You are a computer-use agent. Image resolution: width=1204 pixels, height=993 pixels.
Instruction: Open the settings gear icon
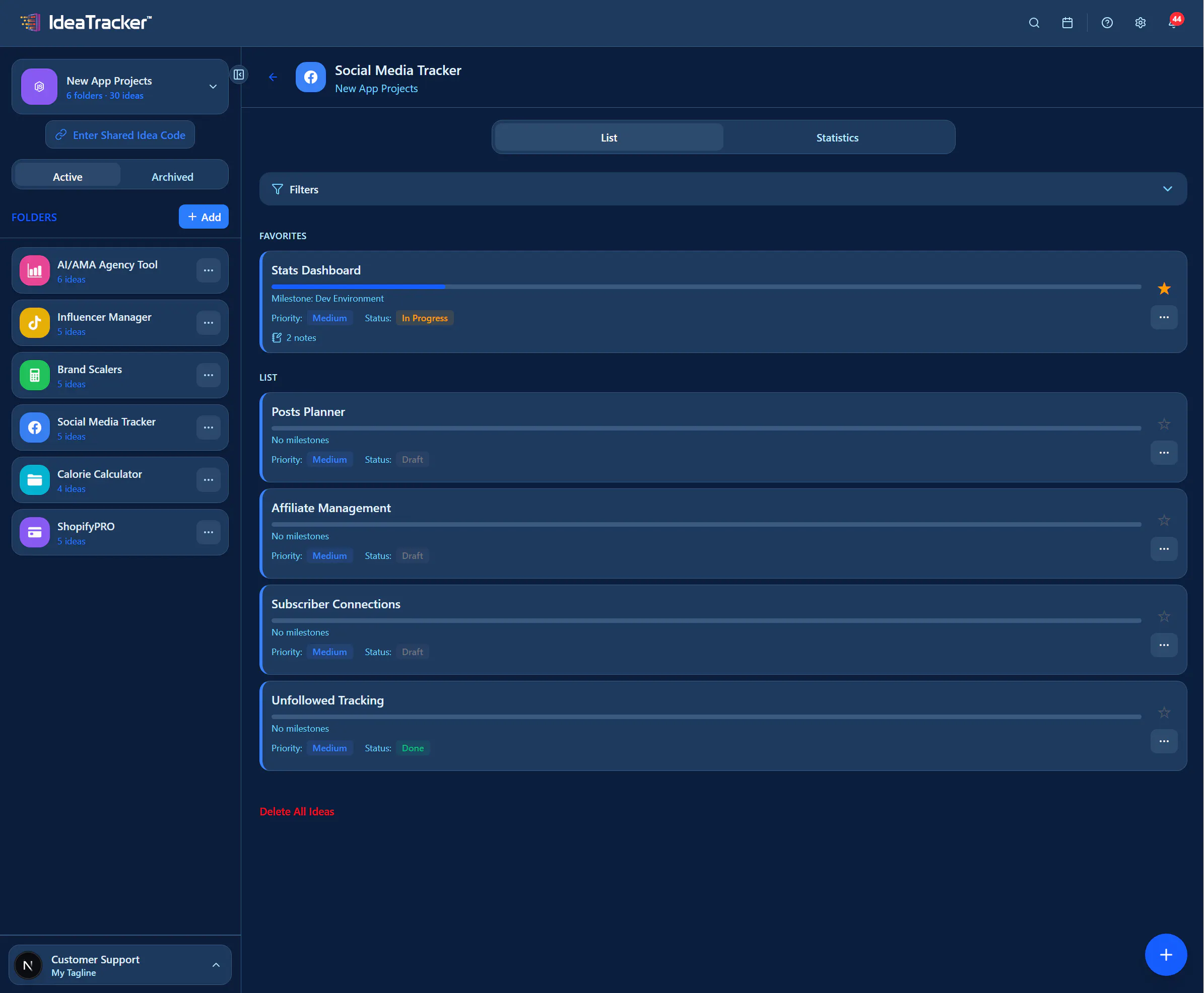tap(1140, 23)
